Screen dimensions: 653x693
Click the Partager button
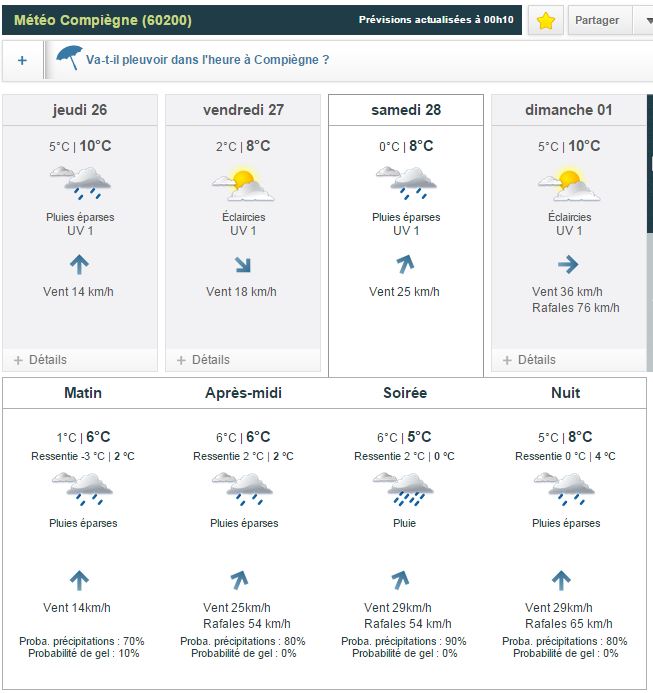[x=598, y=20]
